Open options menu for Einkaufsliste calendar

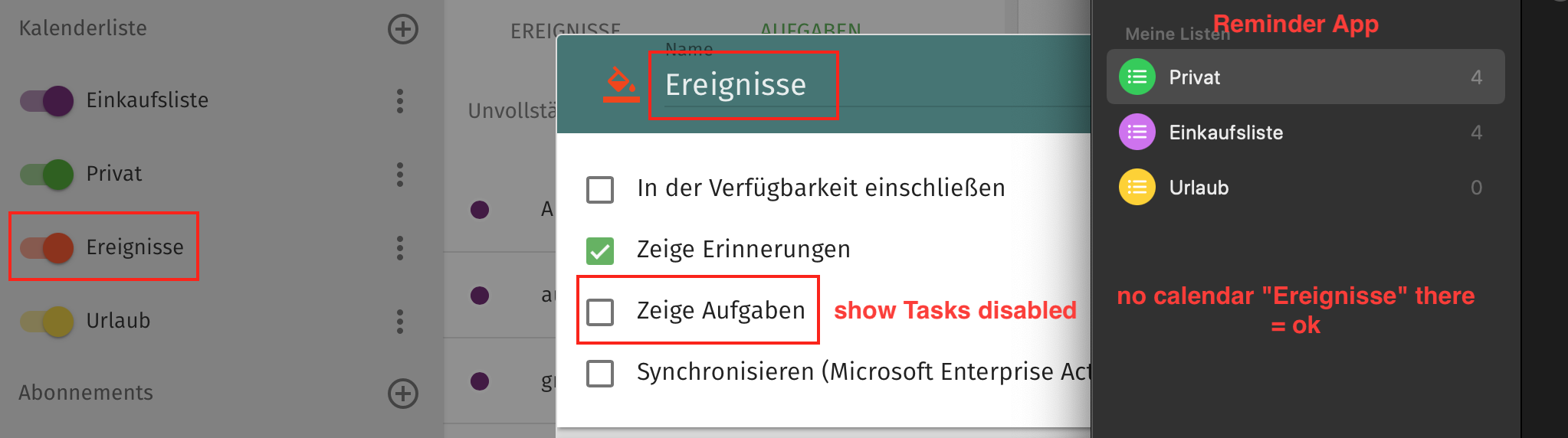400,100
